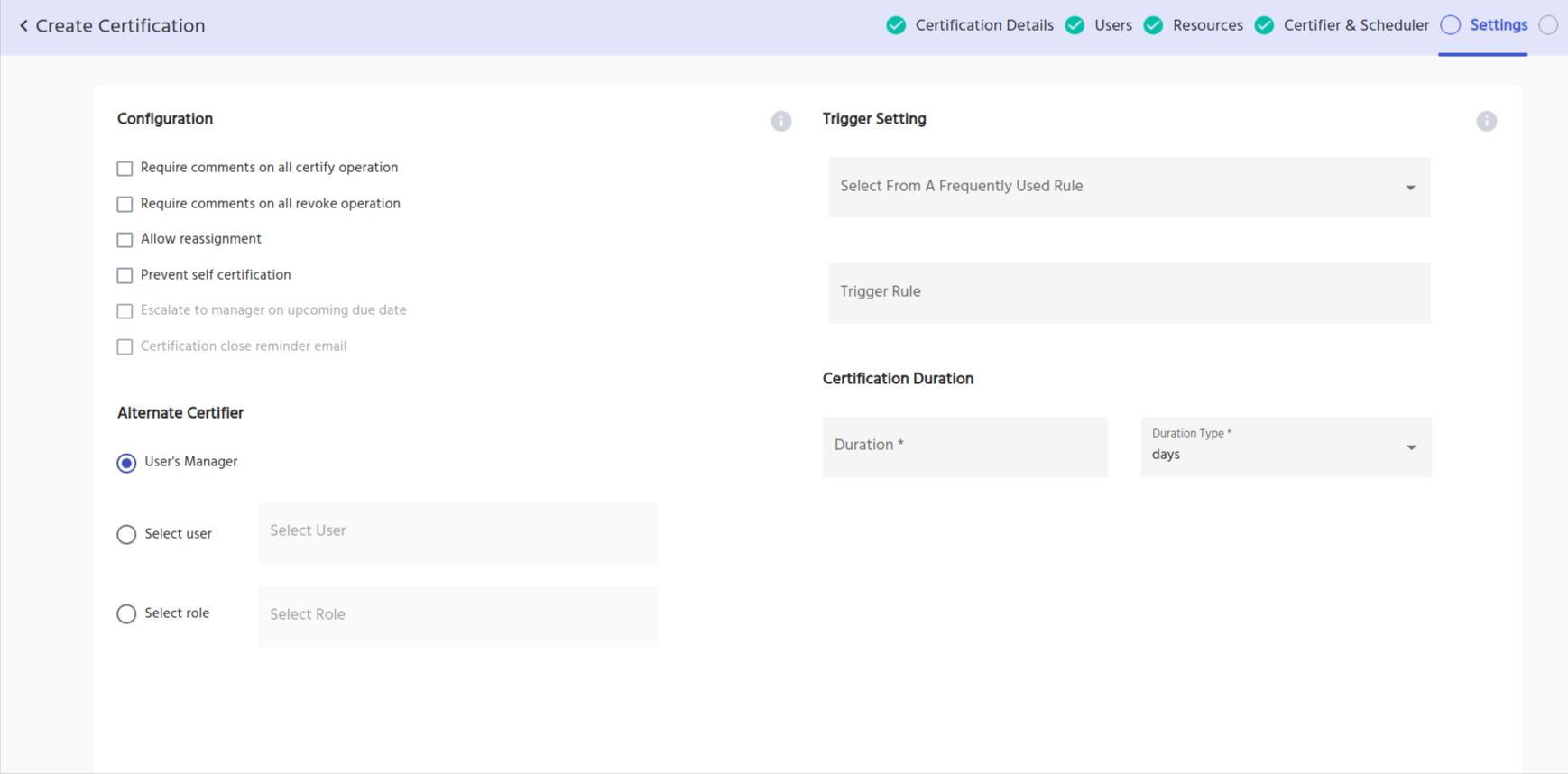Click the Trigger Setting info icon
Image resolution: width=1568 pixels, height=774 pixels.
[1486, 121]
